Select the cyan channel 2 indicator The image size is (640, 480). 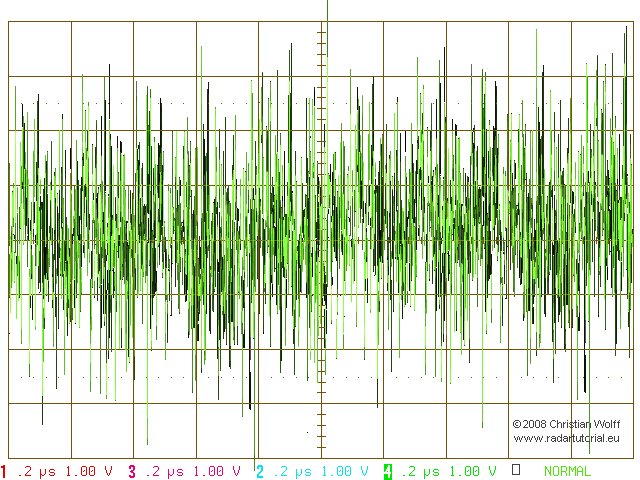[260, 471]
